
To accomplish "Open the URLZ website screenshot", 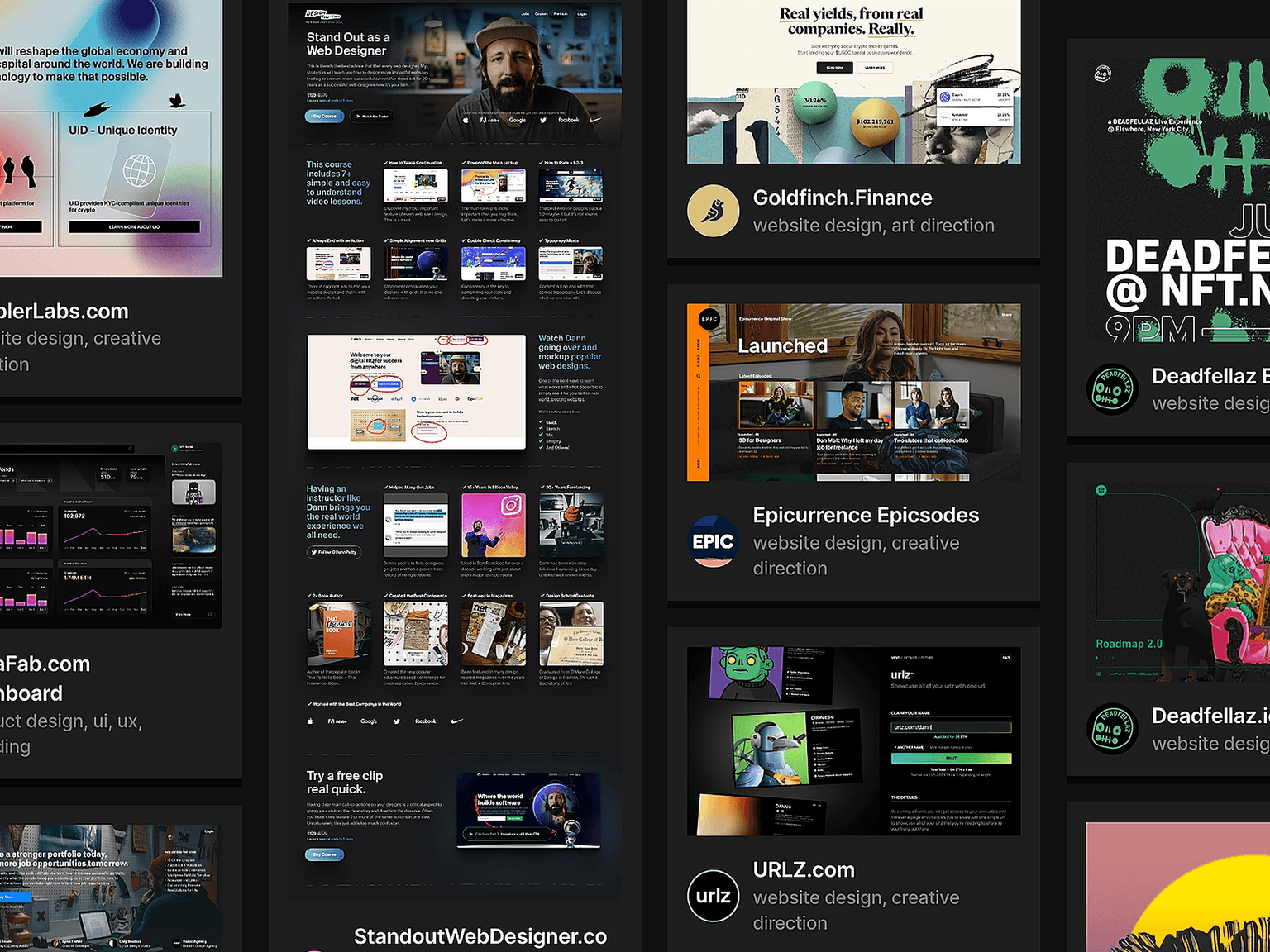I will [x=854, y=741].
